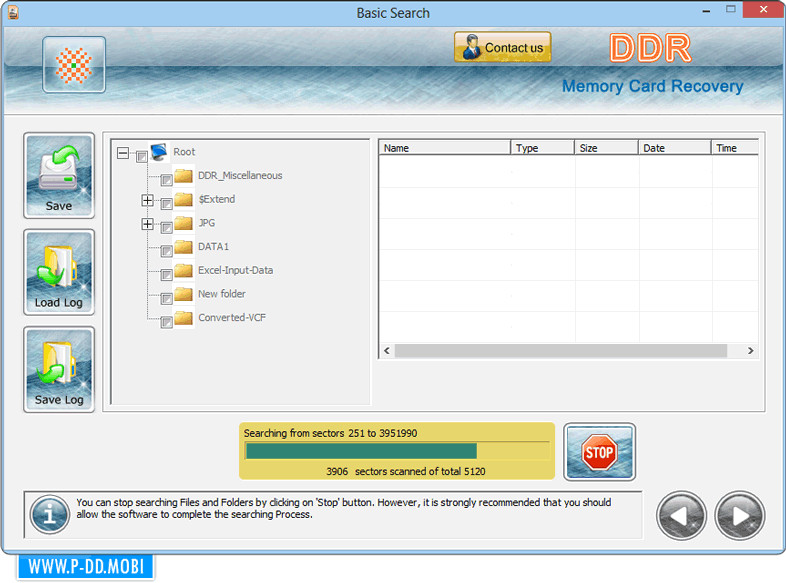Open the Load Log button
786x583 pixels.
[59, 272]
